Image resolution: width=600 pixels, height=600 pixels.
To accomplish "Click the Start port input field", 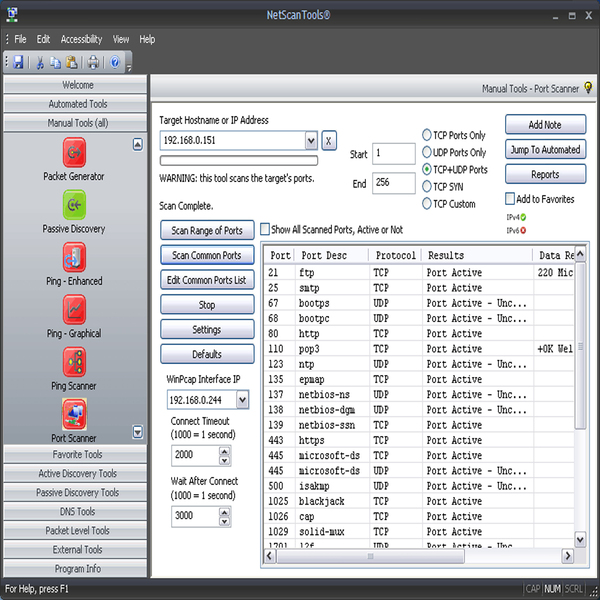I will [x=394, y=153].
